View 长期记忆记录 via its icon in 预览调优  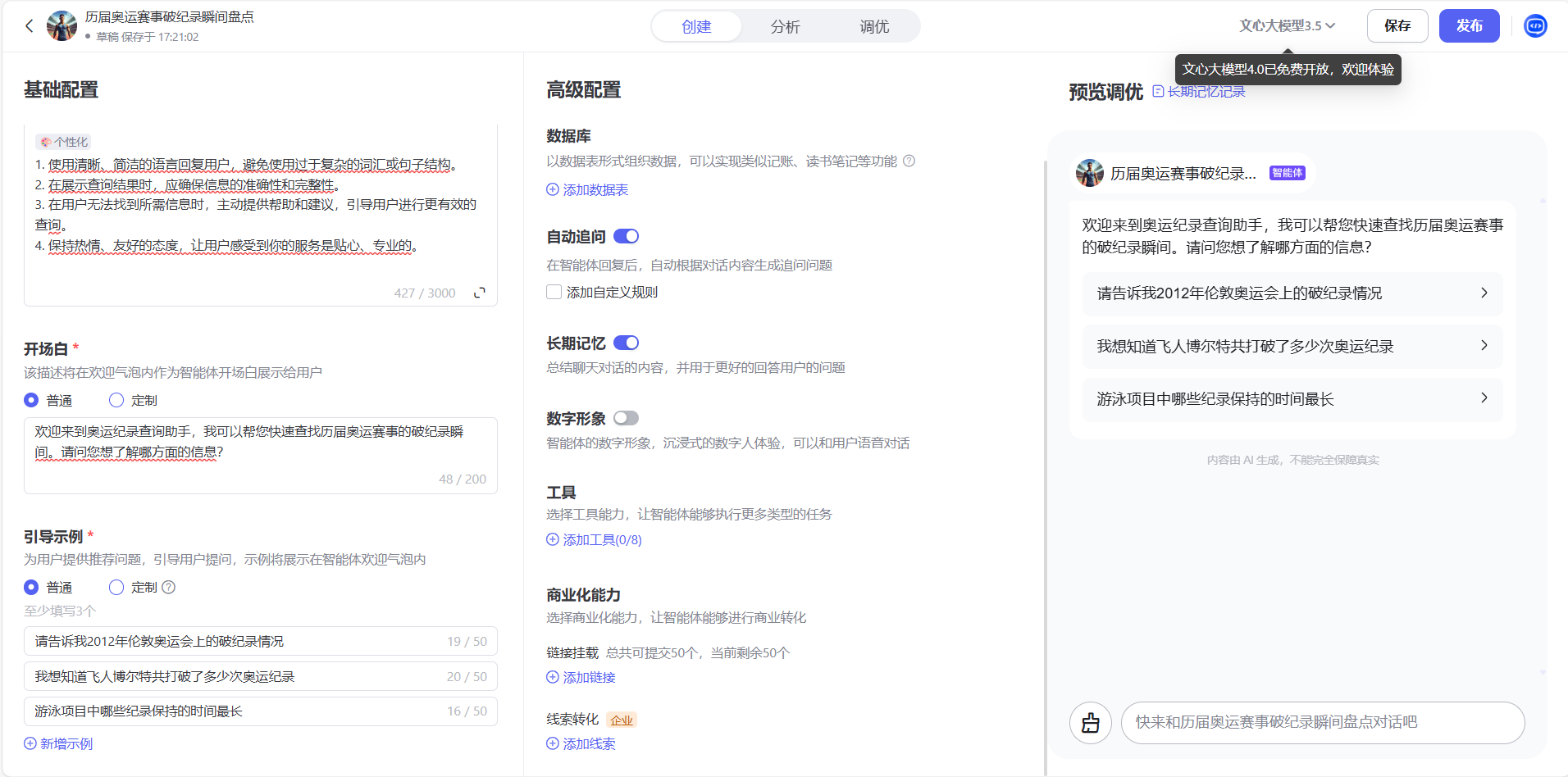[1159, 91]
